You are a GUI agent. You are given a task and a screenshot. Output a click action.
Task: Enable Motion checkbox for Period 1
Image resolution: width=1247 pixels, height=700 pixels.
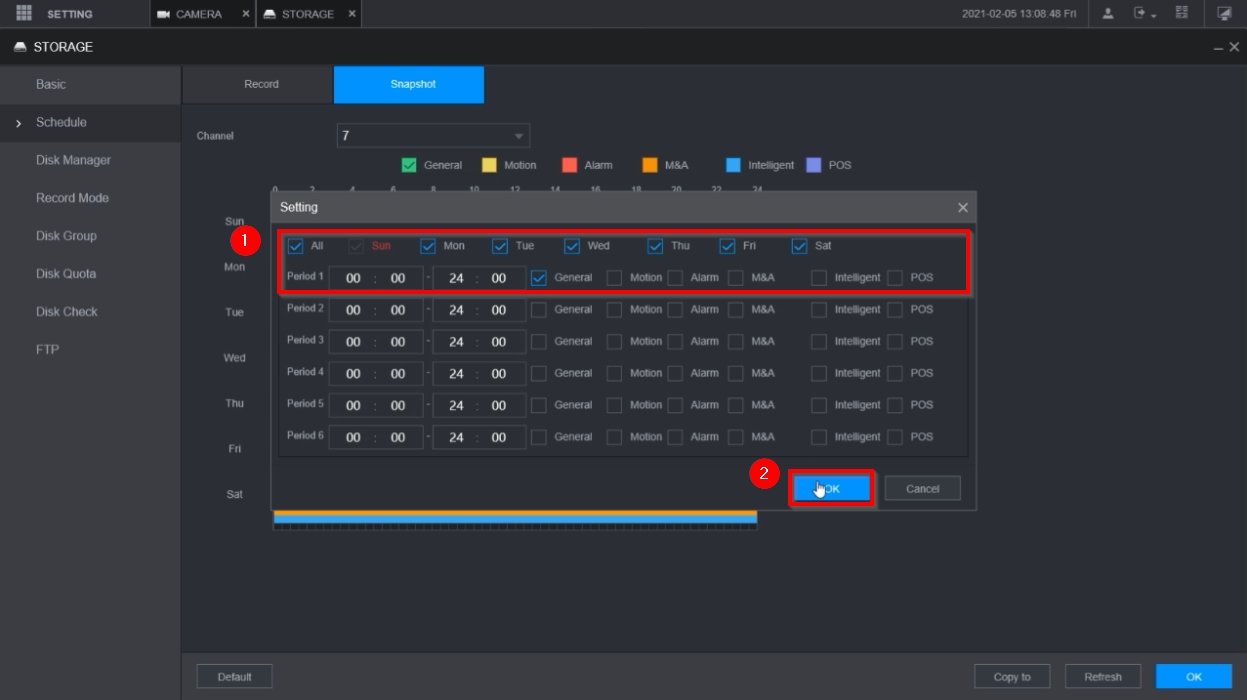(614, 278)
